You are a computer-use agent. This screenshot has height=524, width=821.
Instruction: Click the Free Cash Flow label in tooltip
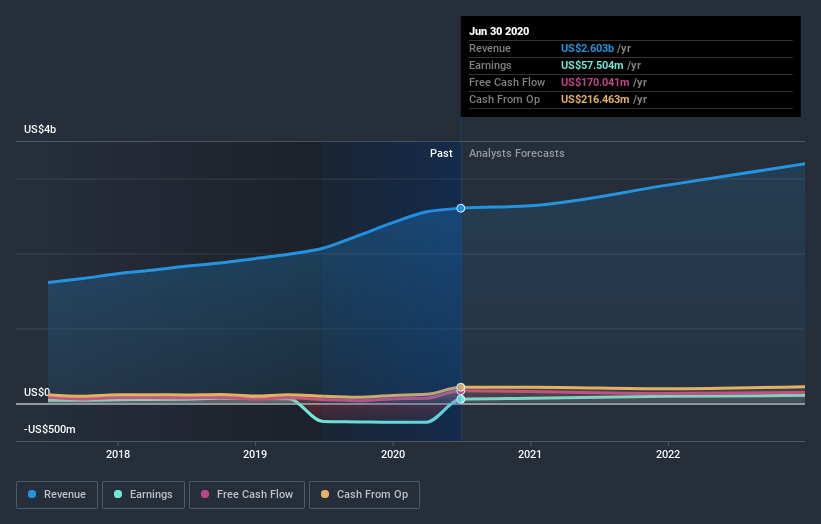[507, 82]
